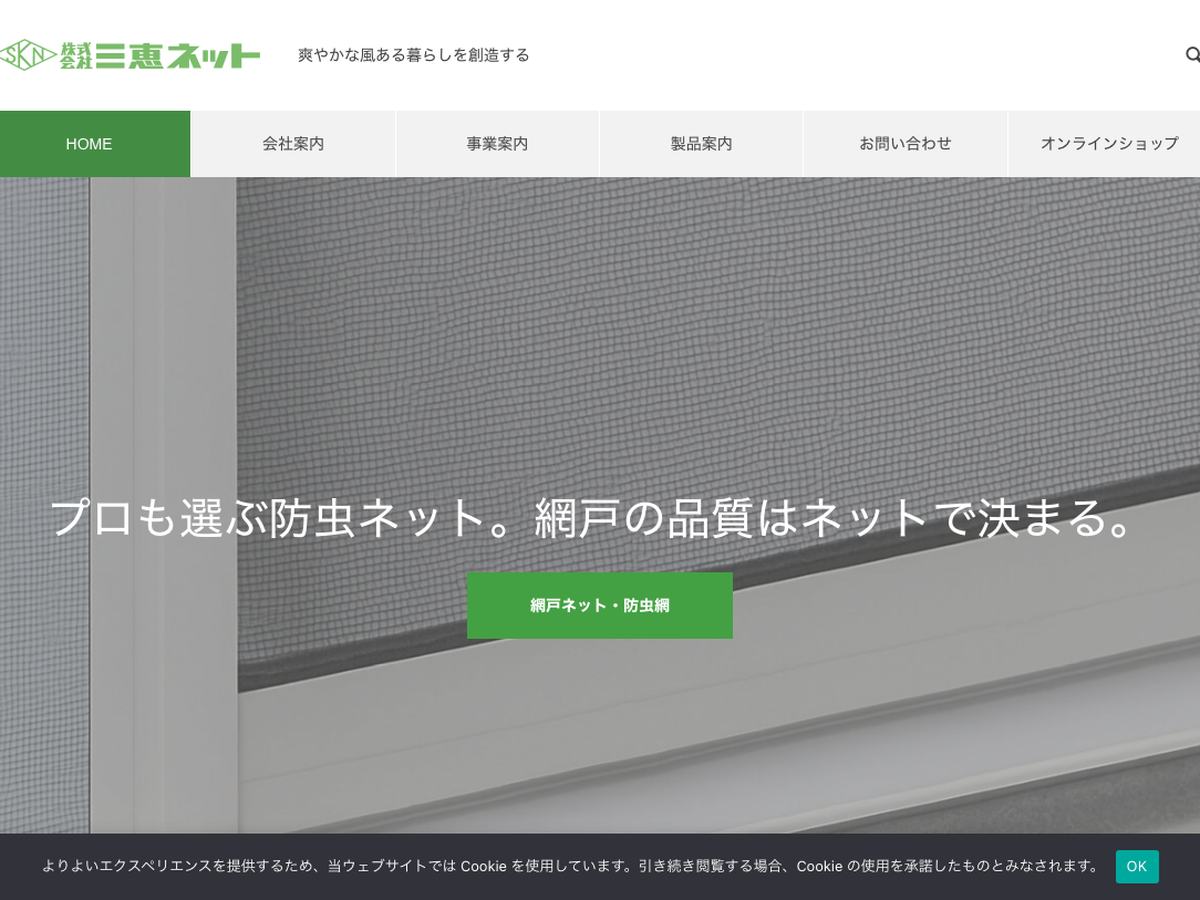Image resolution: width=1200 pixels, height=900 pixels.
Task: Accept cookies with the OK button
Action: [1136, 866]
